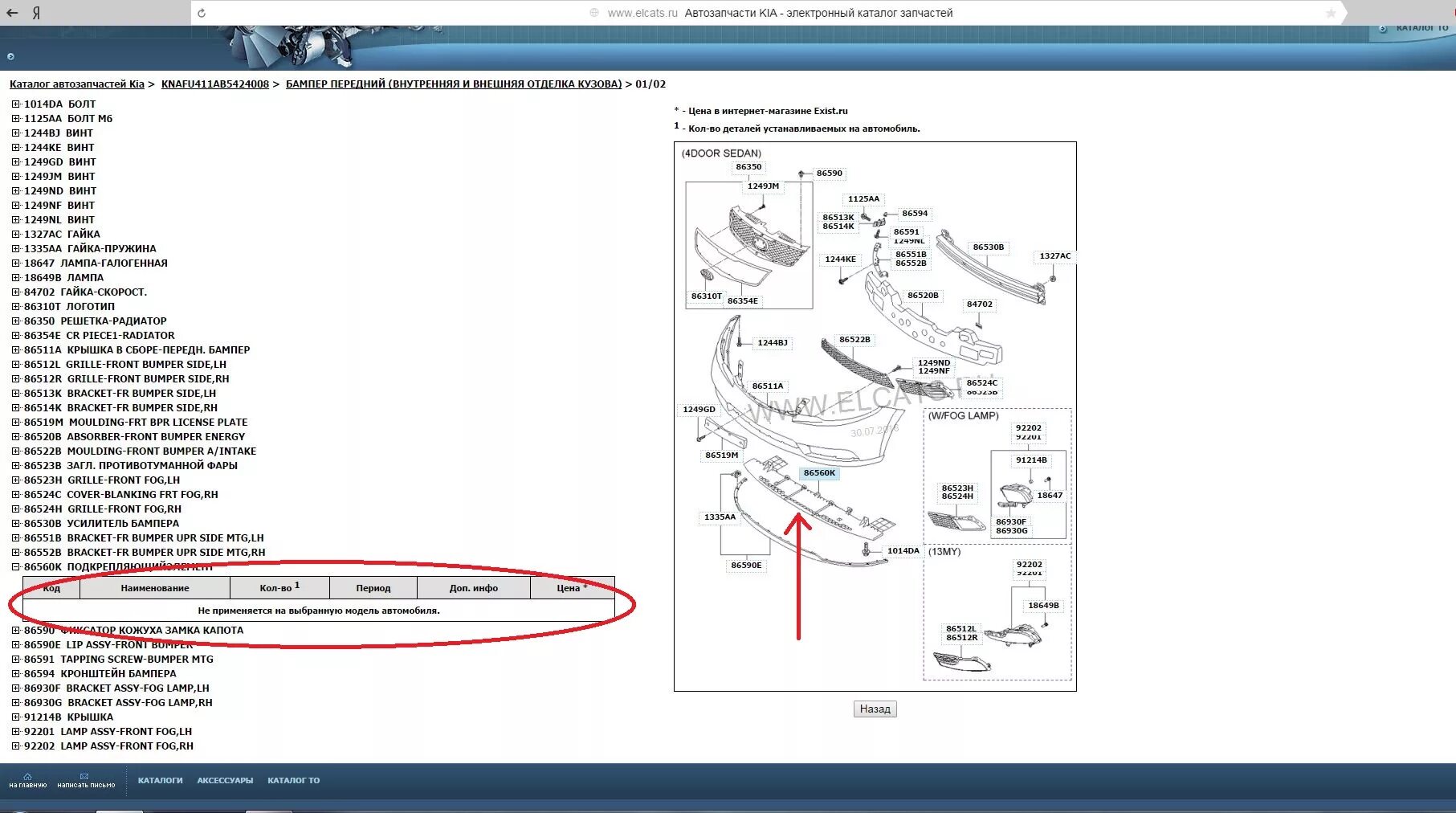Click diagram callout label 86310T
1456x813 pixels.
[x=707, y=296]
